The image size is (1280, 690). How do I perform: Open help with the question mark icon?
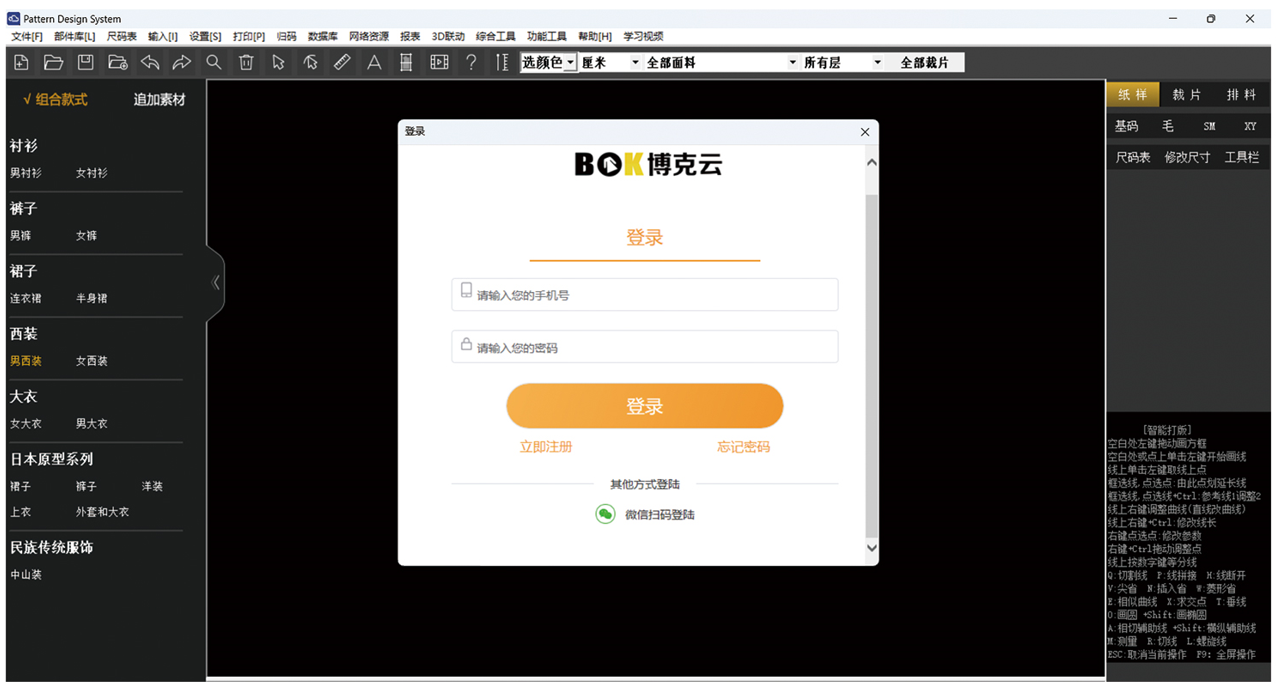click(x=471, y=62)
